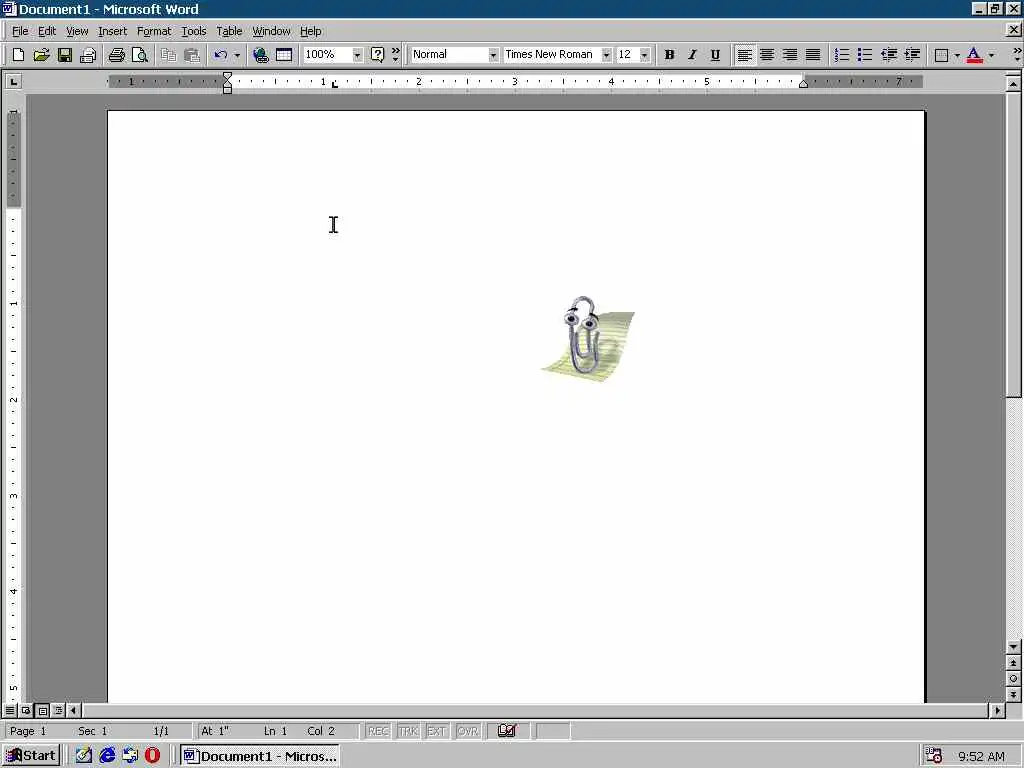Viewport: 1024px width, 768px height.
Task: Apply bulleted list formatting
Action: click(865, 55)
